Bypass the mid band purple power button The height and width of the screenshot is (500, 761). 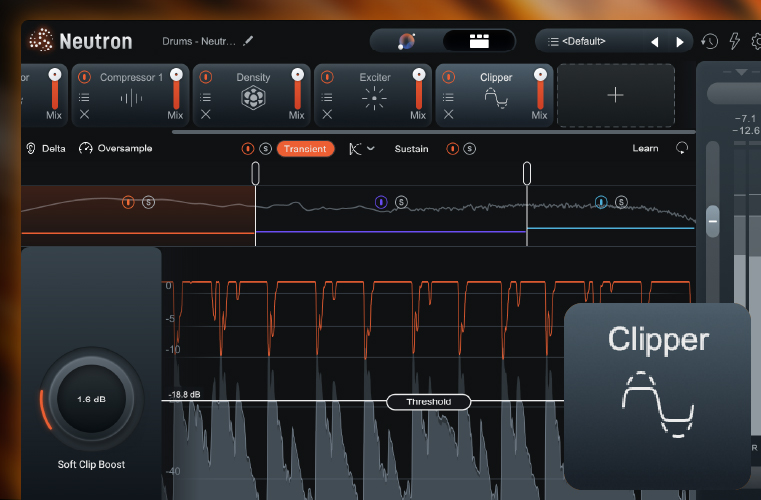[381, 202]
